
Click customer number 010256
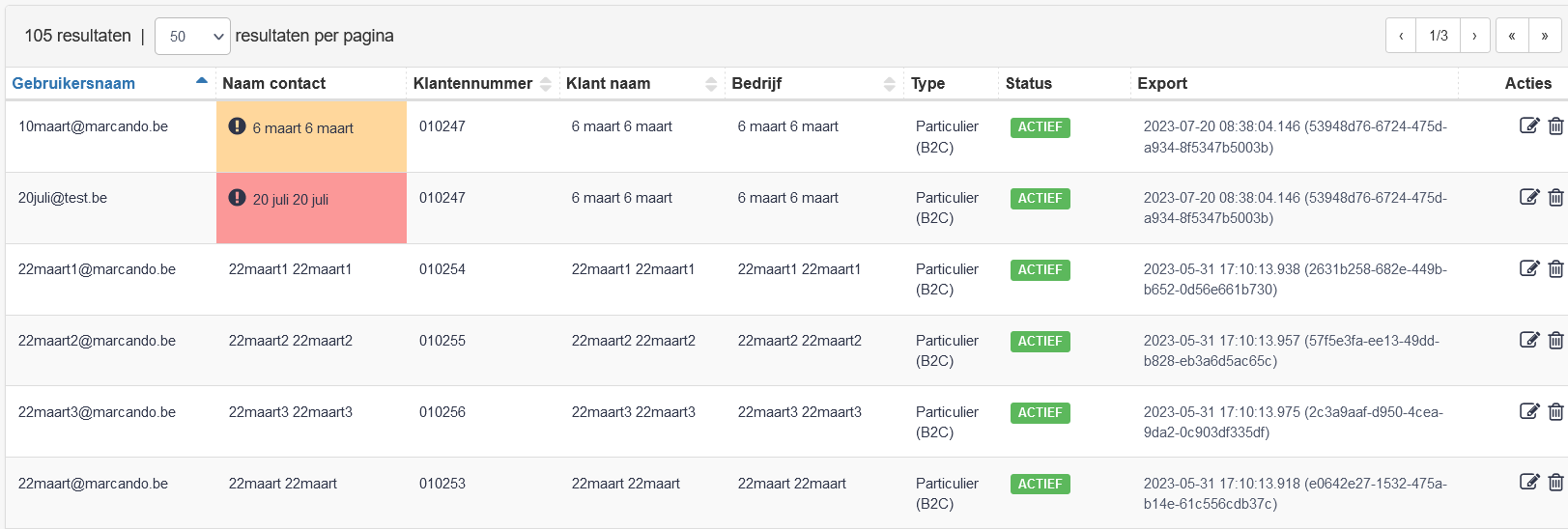[442, 412]
